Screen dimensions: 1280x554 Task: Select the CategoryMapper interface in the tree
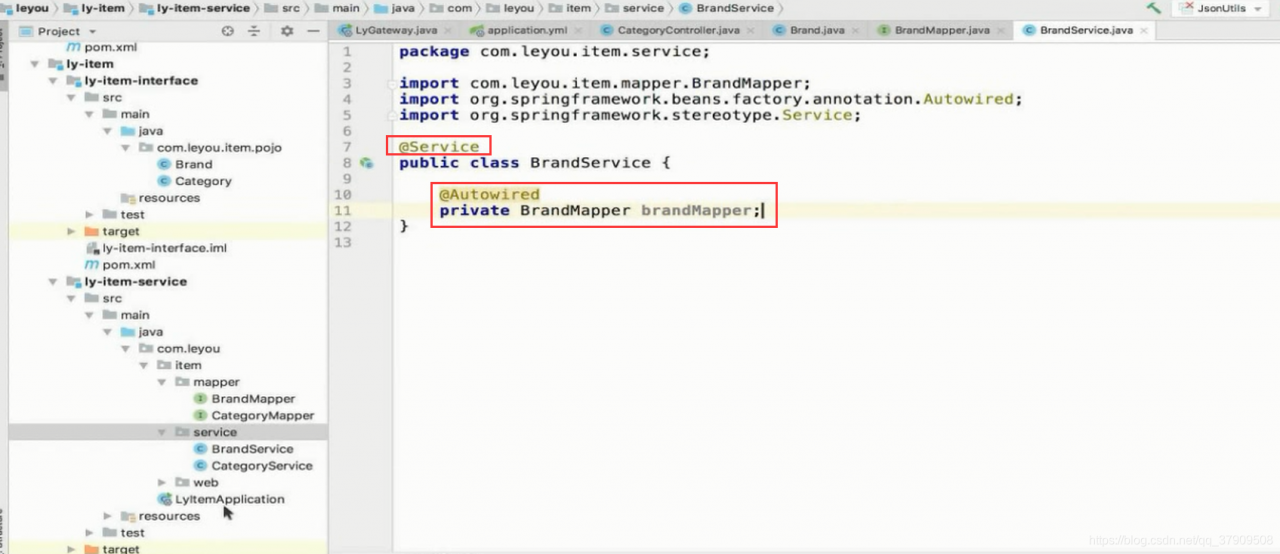coord(263,416)
